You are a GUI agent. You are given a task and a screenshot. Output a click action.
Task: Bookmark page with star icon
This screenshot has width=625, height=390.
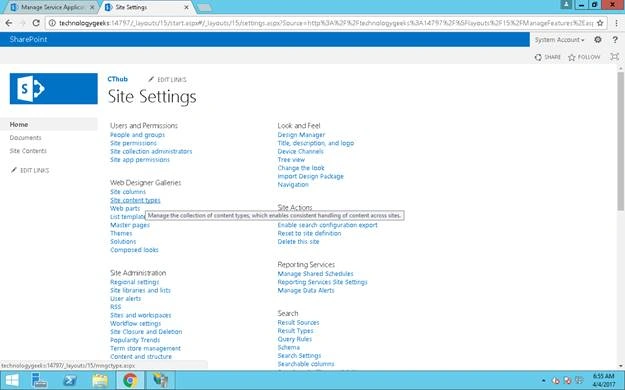pyautogui.click(x=600, y=23)
